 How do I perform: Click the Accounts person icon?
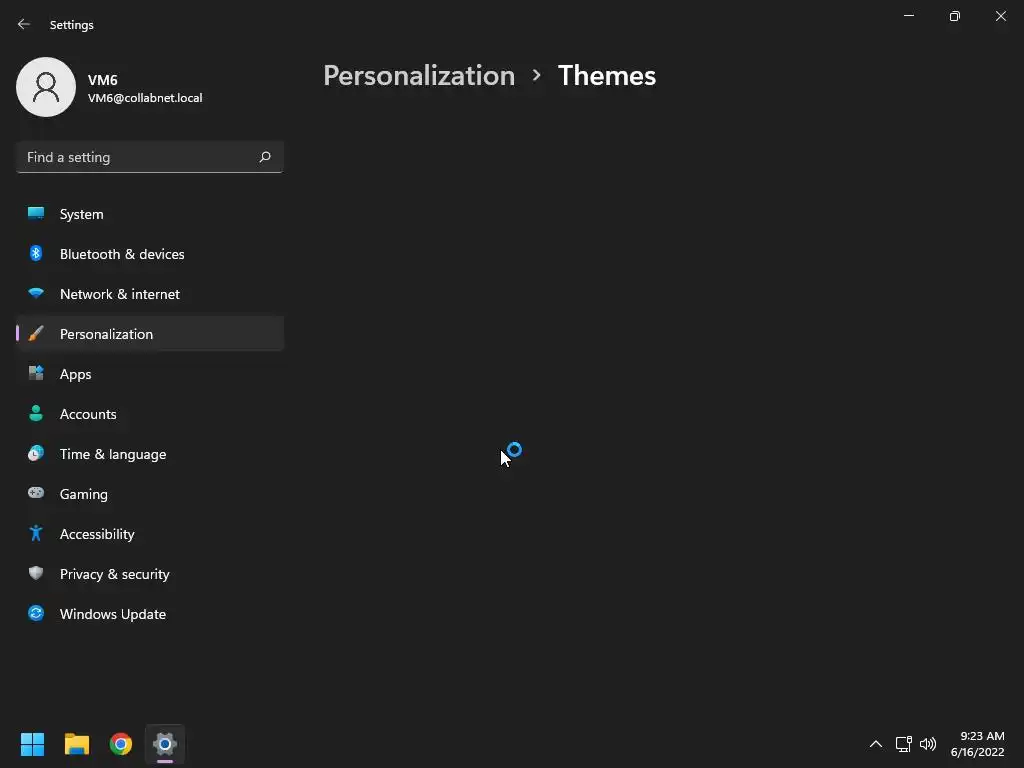click(x=36, y=414)
